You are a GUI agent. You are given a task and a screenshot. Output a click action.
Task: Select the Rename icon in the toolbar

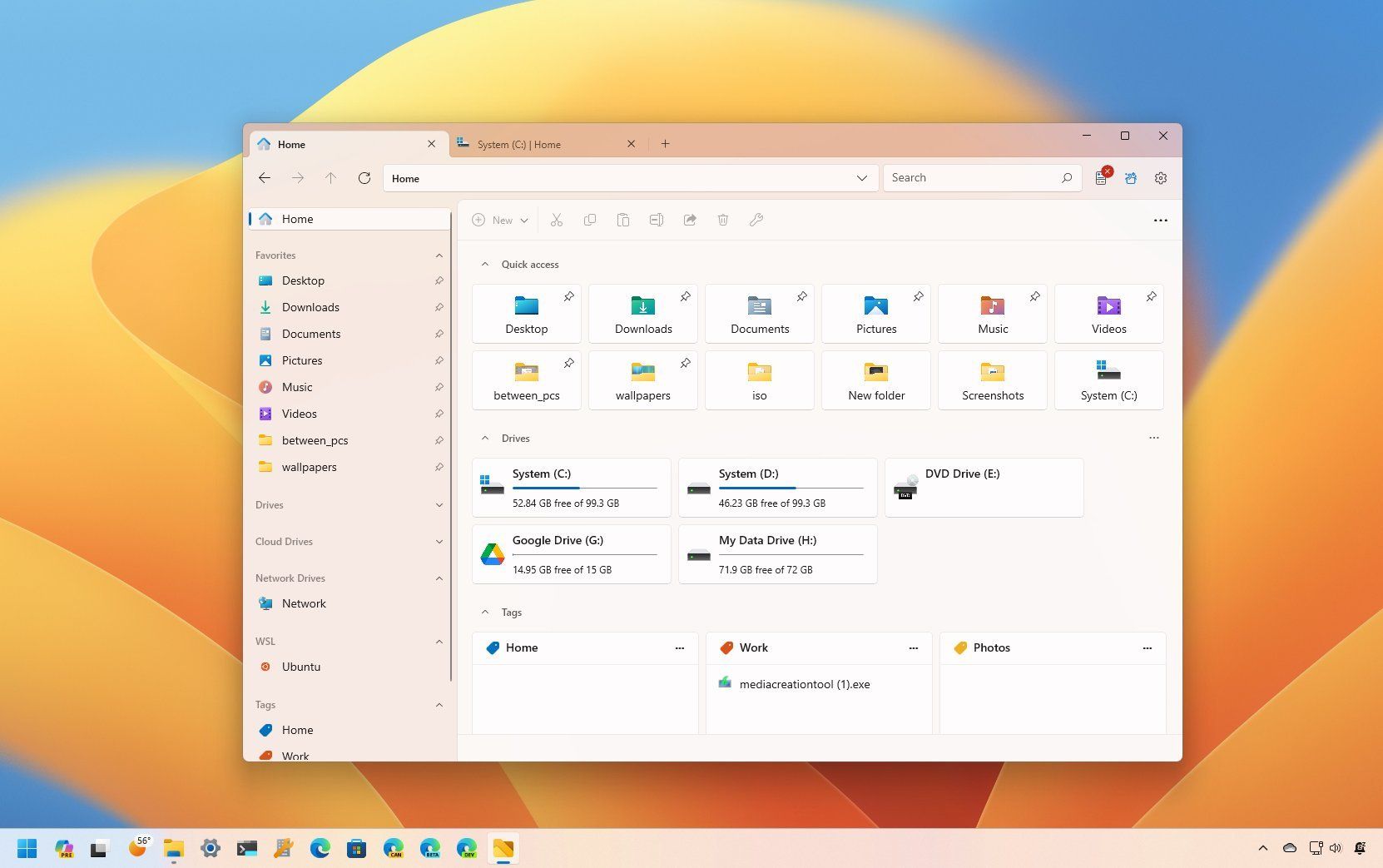(x=657, y=220)
